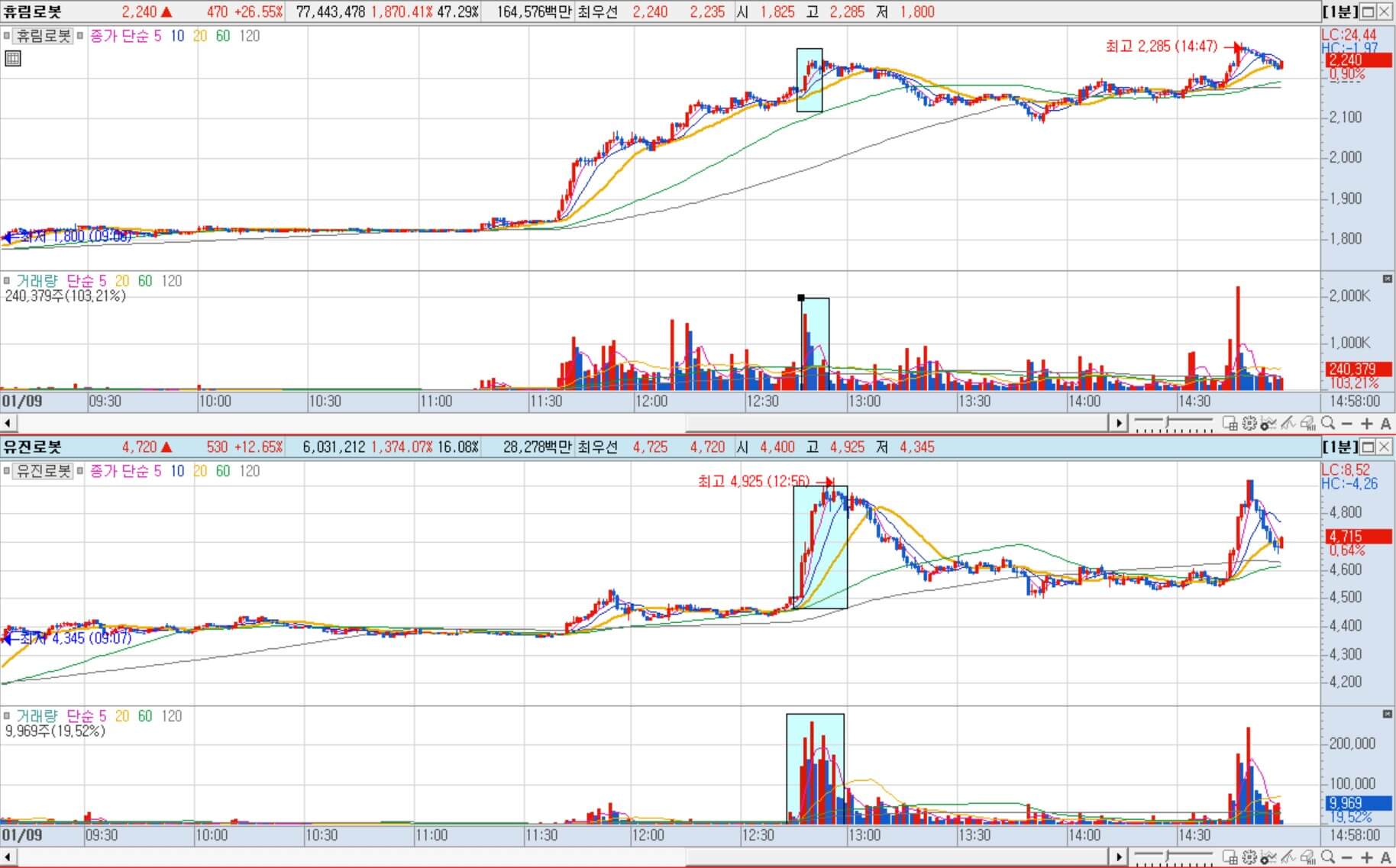Toggle square before 종가 단순 in 휴림로봇 chart

80,36
